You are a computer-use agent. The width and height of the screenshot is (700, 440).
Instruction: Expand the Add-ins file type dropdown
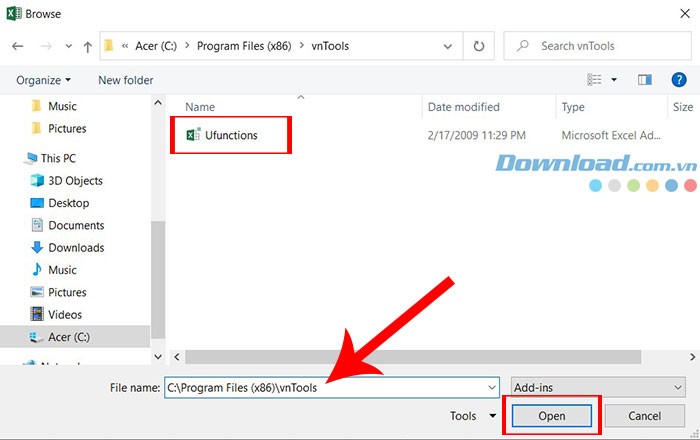click(596, 387)
